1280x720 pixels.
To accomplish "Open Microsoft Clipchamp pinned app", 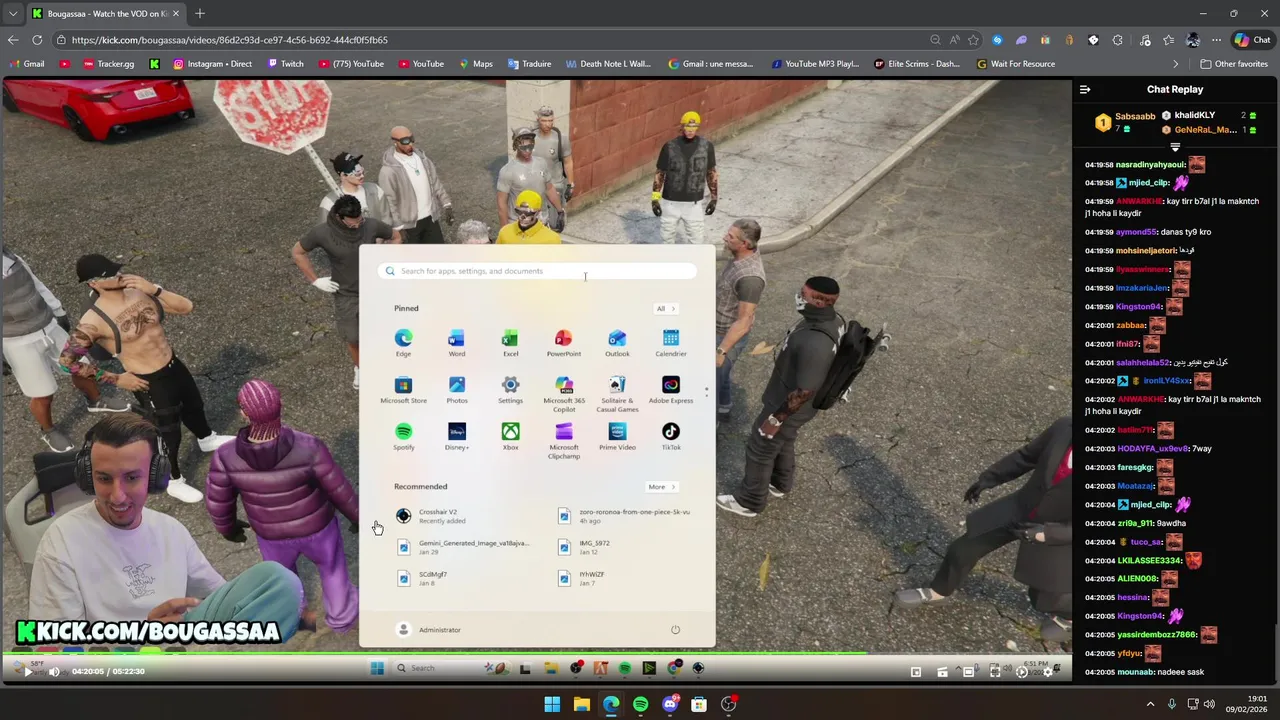I will [564, 440].
